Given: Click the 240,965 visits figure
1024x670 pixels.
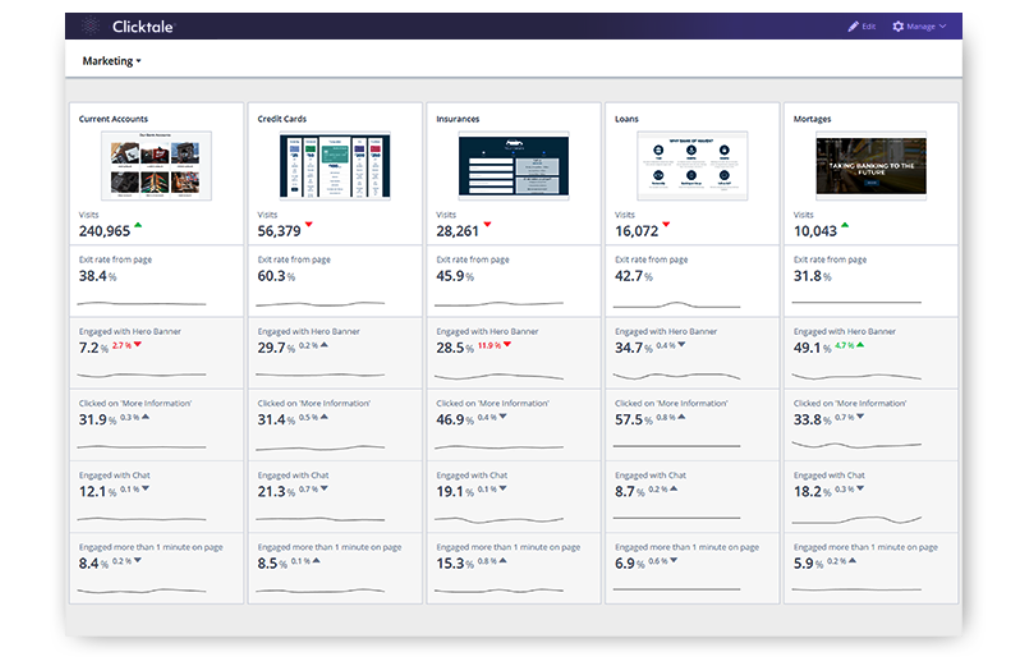Looking at the screenshot, I should pos(104,231).
